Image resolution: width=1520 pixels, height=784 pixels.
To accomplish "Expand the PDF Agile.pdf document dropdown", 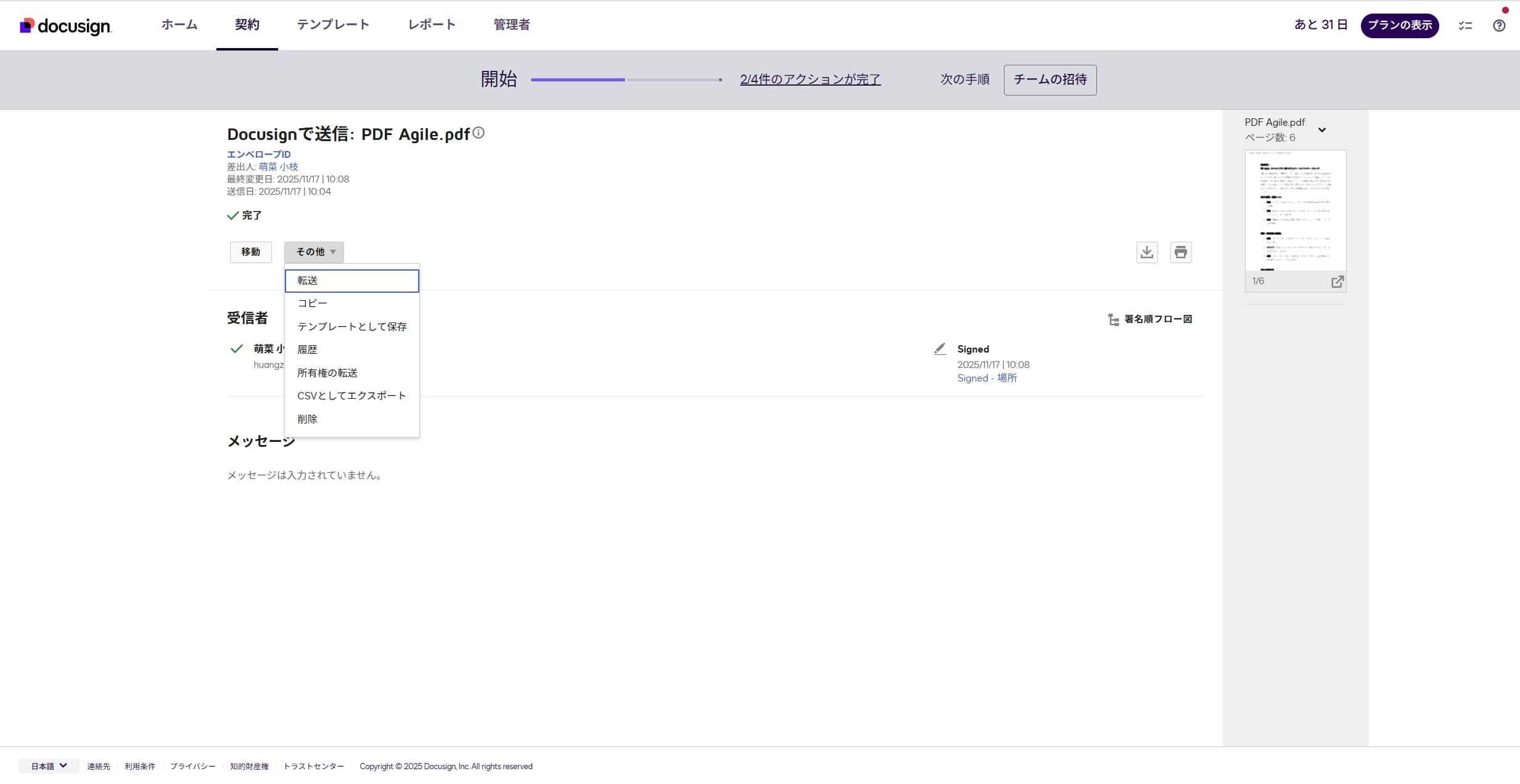I will pos(1322,130).
